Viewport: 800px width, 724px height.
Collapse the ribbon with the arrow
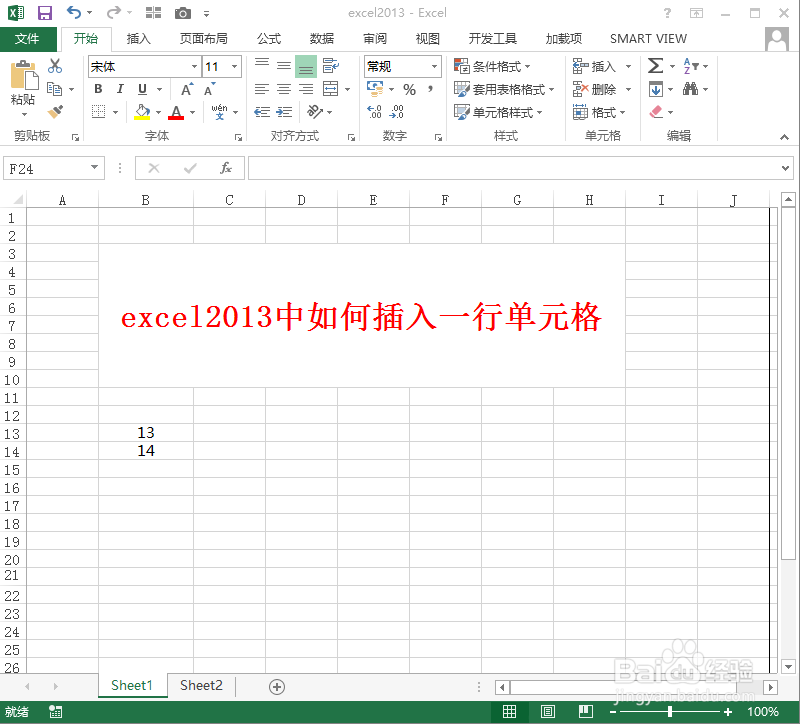point(784,137)
